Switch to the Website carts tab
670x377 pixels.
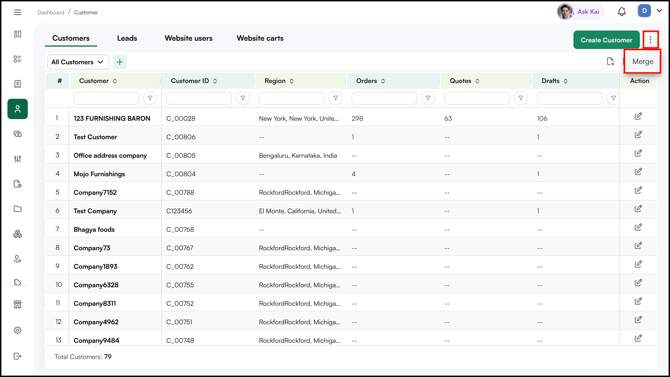click(x=260, y=38)
